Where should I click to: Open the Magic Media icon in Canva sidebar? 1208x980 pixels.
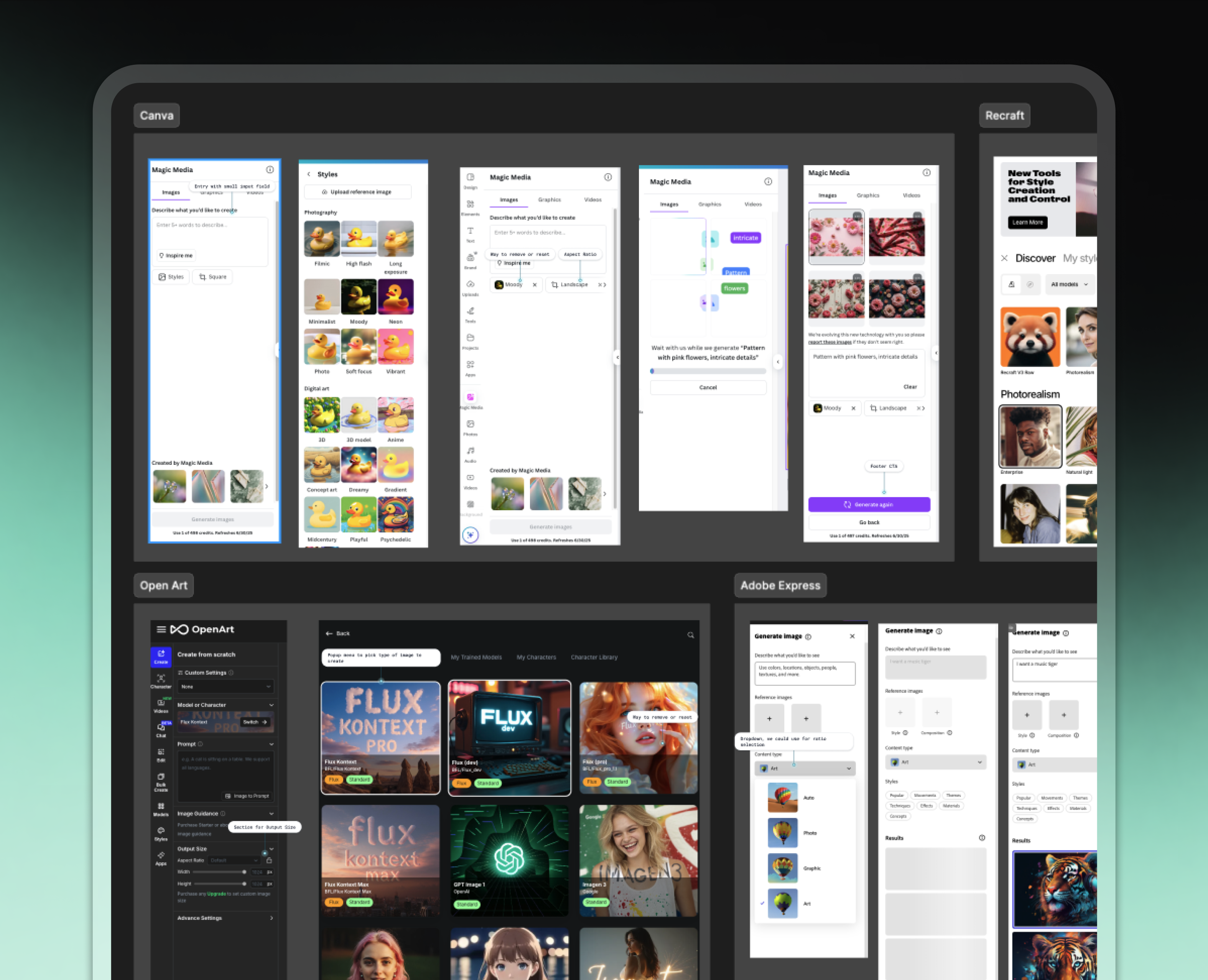point(470,398)
